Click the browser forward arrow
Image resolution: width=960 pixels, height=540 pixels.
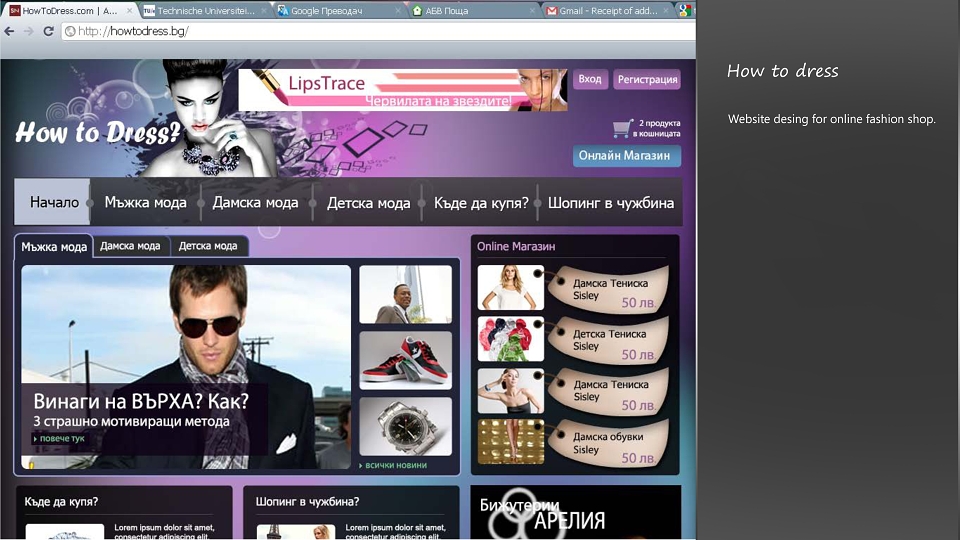pyautogui.click(x=28, y=31)
